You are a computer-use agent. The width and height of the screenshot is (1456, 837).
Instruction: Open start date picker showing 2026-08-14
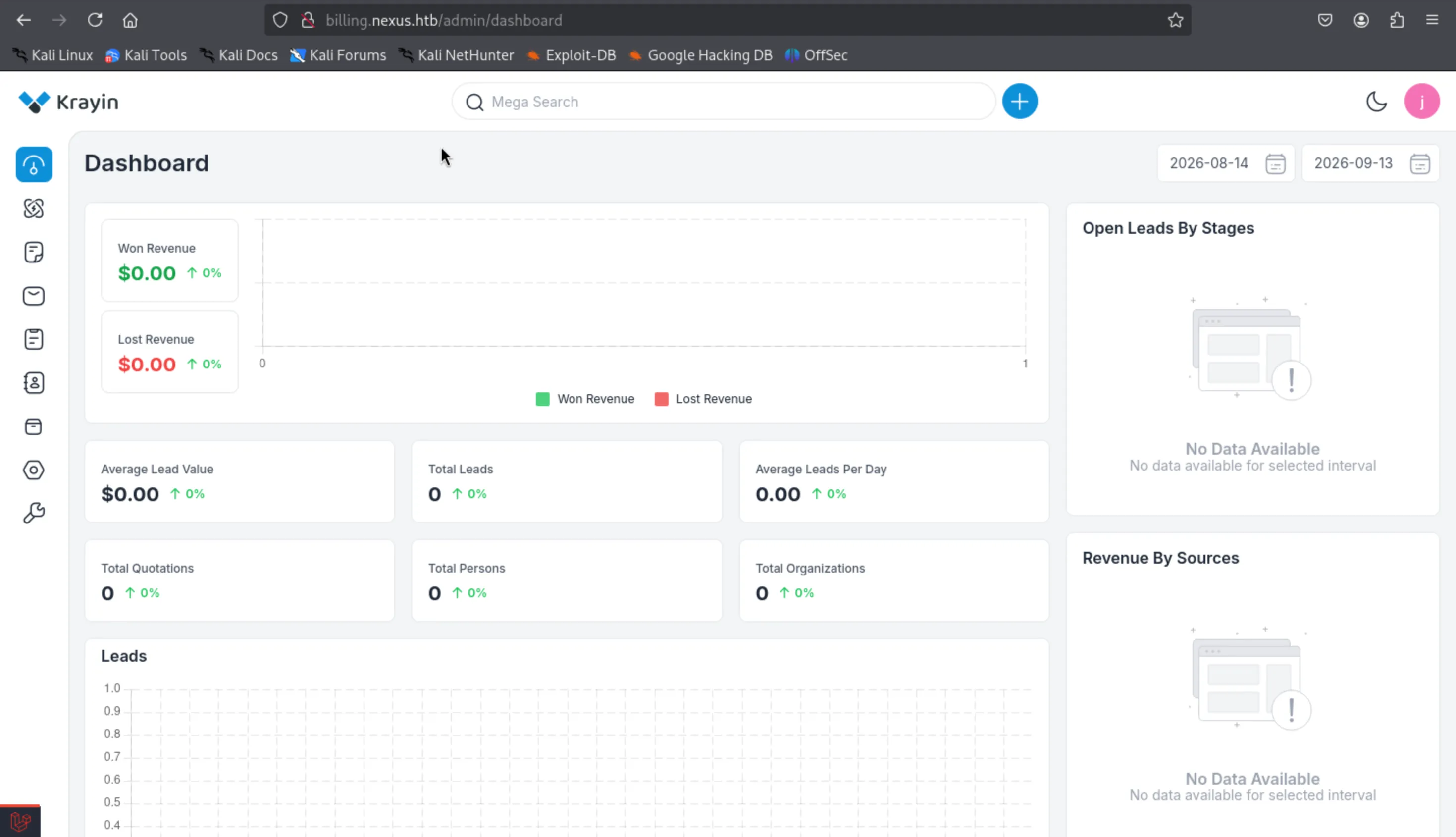pos(1226,163)
